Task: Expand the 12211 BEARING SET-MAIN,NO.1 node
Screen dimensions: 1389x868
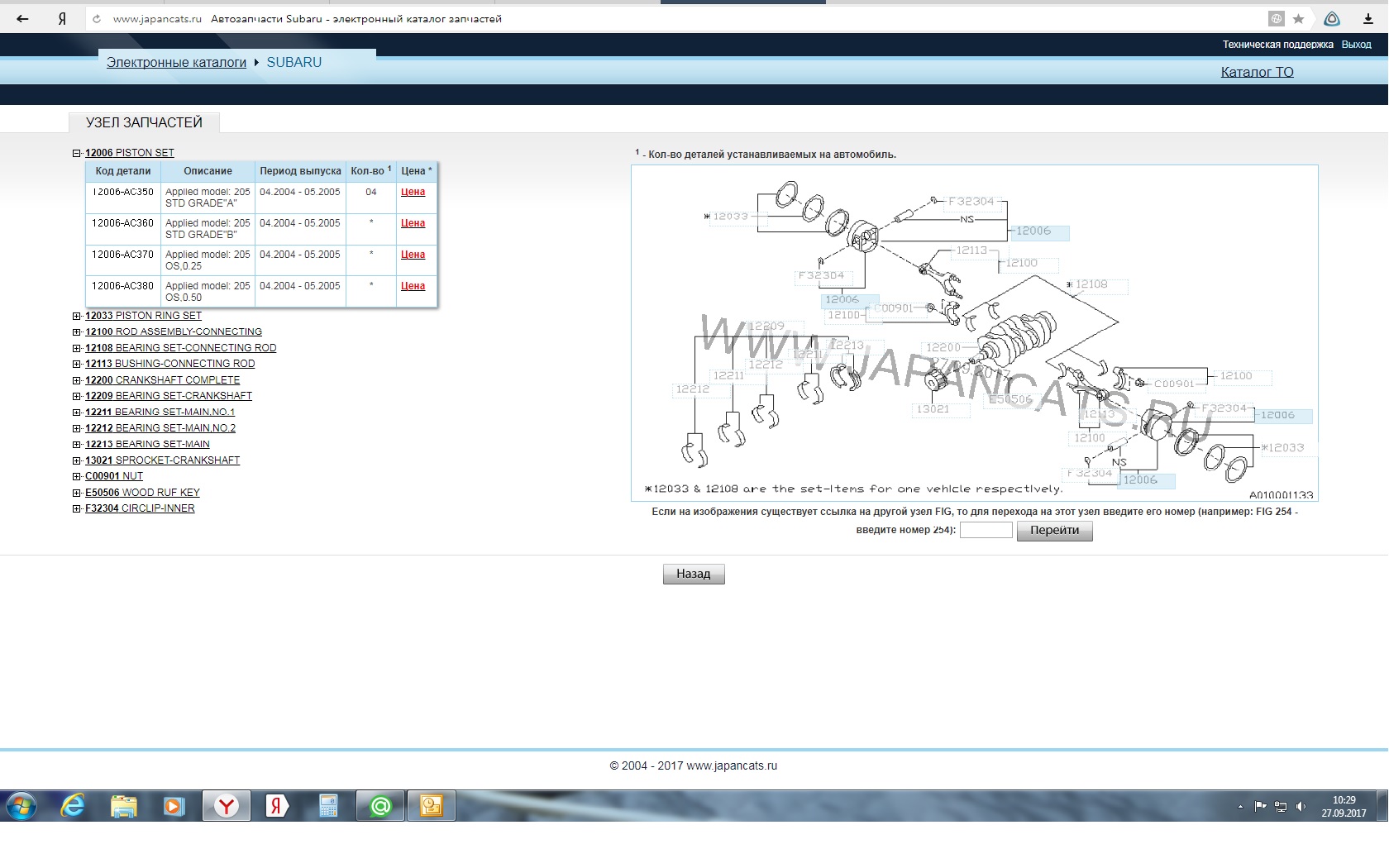Action: [x=76, y=413]
